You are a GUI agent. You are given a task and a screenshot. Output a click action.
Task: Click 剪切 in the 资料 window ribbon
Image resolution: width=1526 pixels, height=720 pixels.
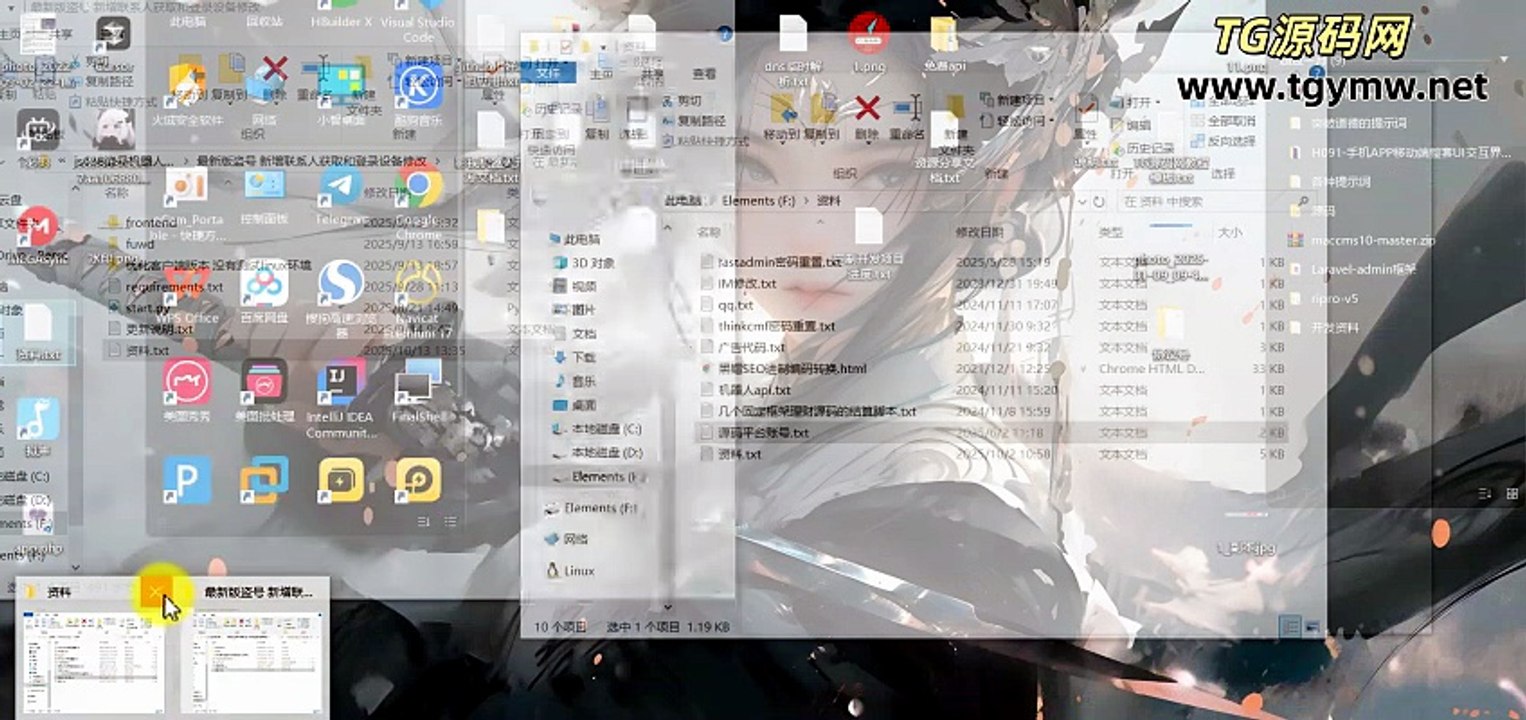681,101
